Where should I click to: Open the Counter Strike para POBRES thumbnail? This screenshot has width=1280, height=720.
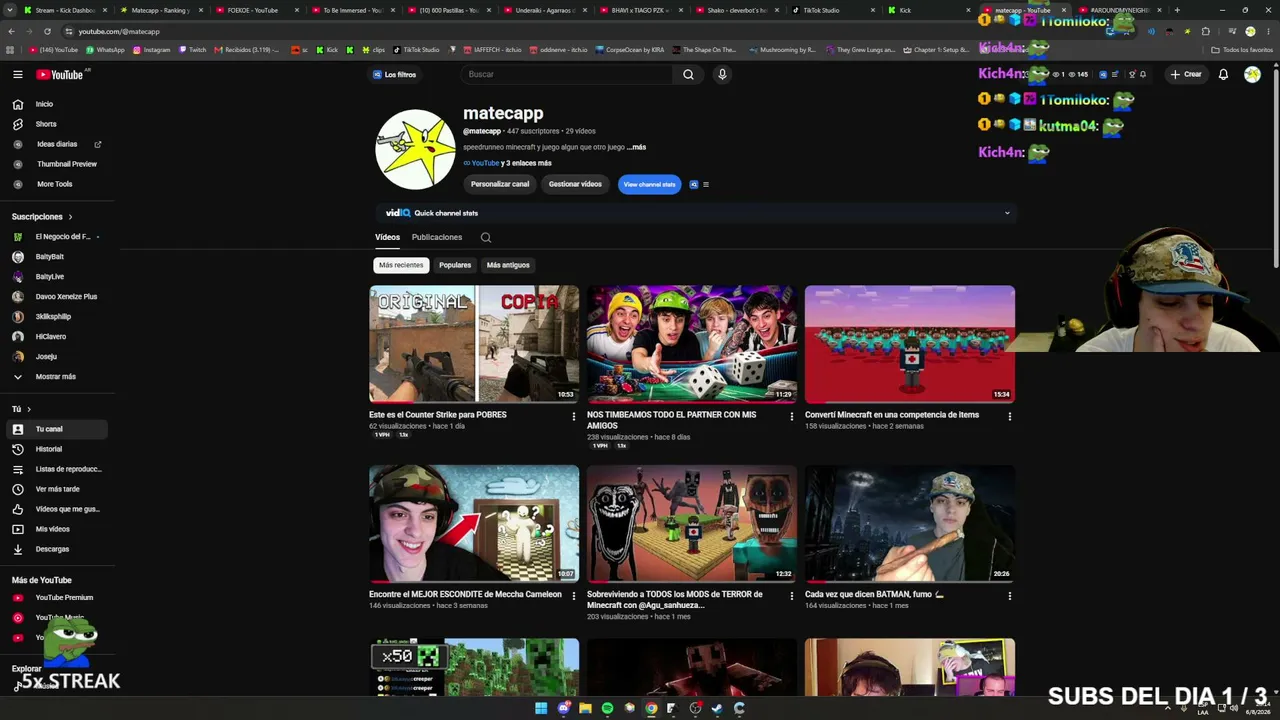[x=474, y=344]
